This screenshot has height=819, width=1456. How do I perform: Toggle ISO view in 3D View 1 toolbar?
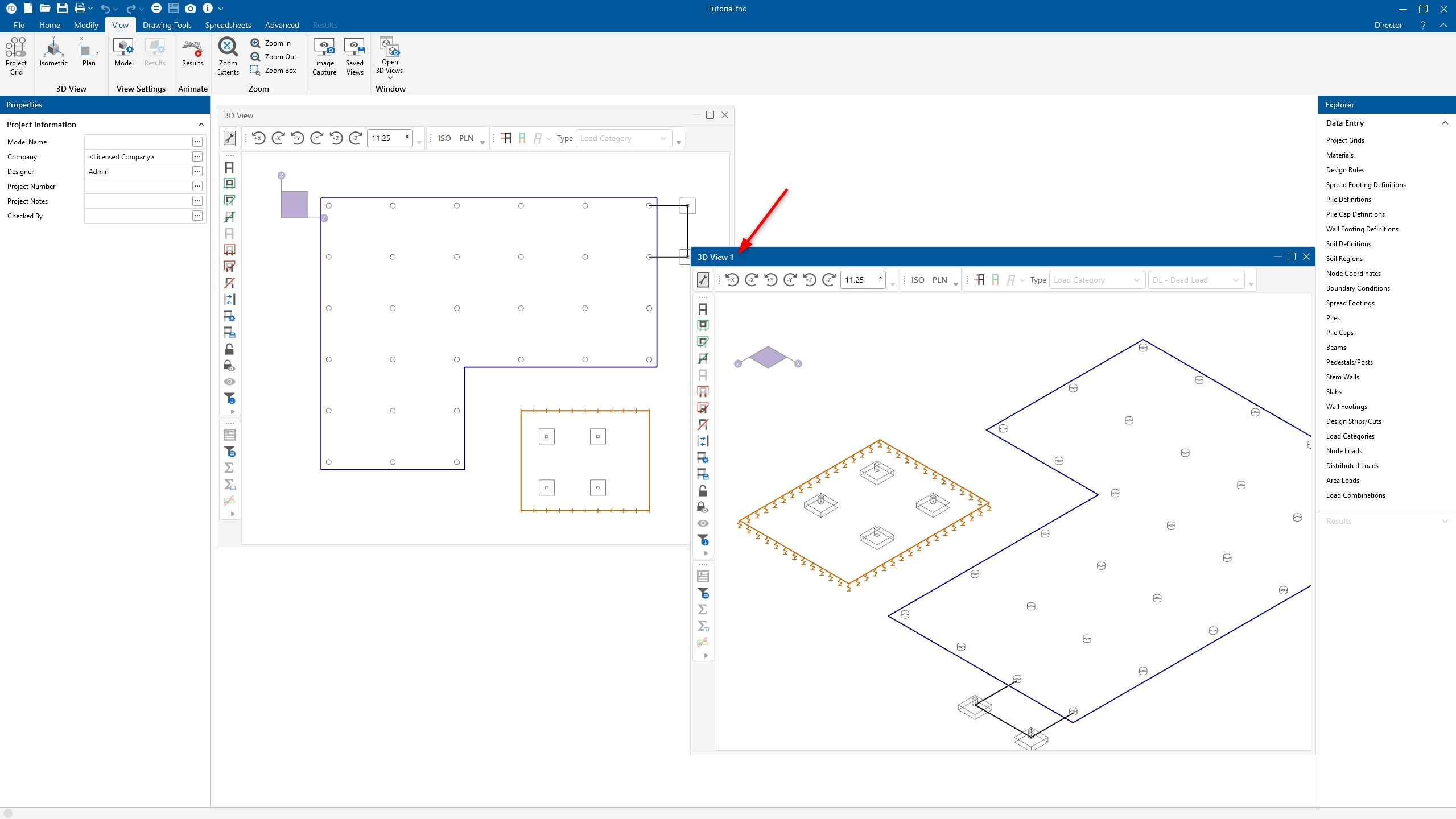point(917,280)
